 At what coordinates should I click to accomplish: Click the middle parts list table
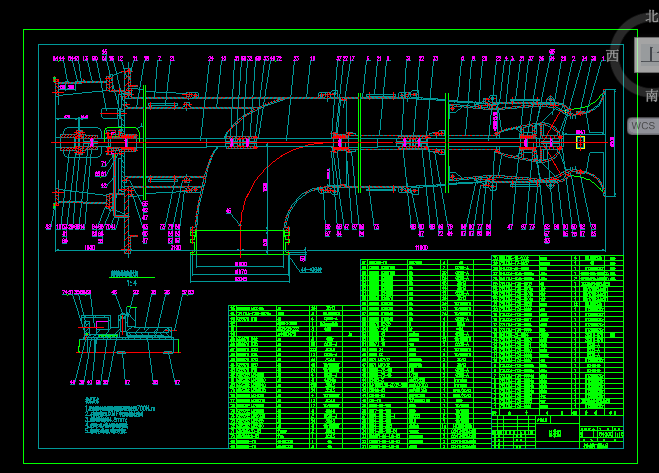click(424, 350)
